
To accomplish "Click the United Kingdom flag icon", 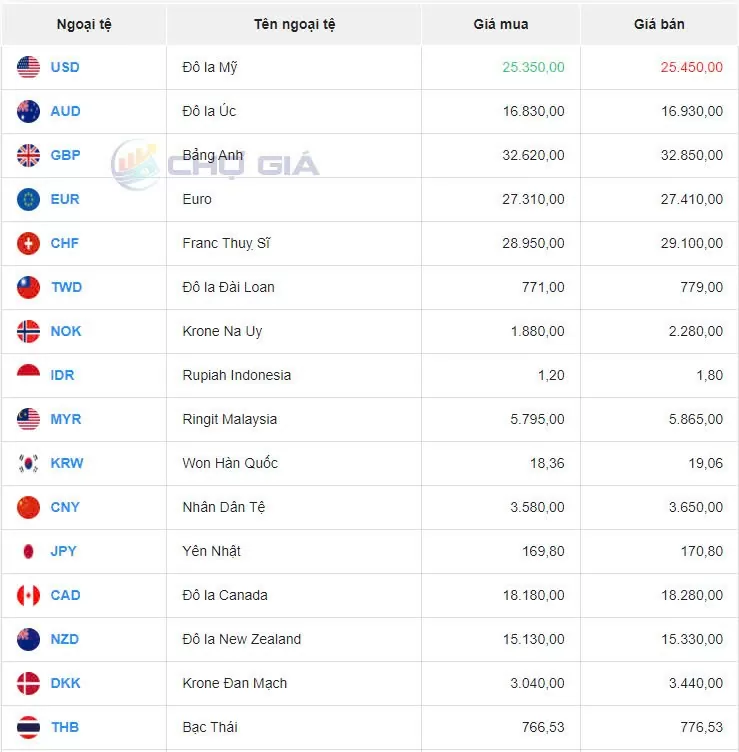I will click(28, 156).
